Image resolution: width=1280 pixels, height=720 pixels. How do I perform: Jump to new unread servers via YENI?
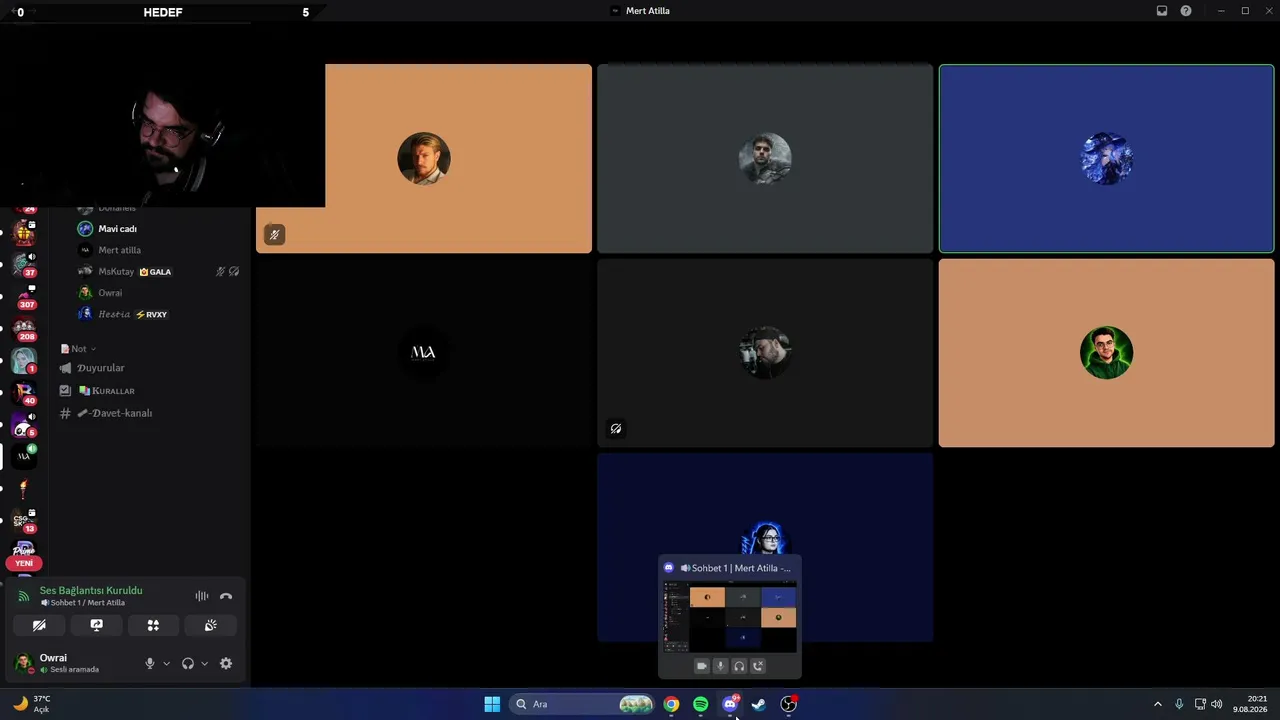tap(24, 563)
